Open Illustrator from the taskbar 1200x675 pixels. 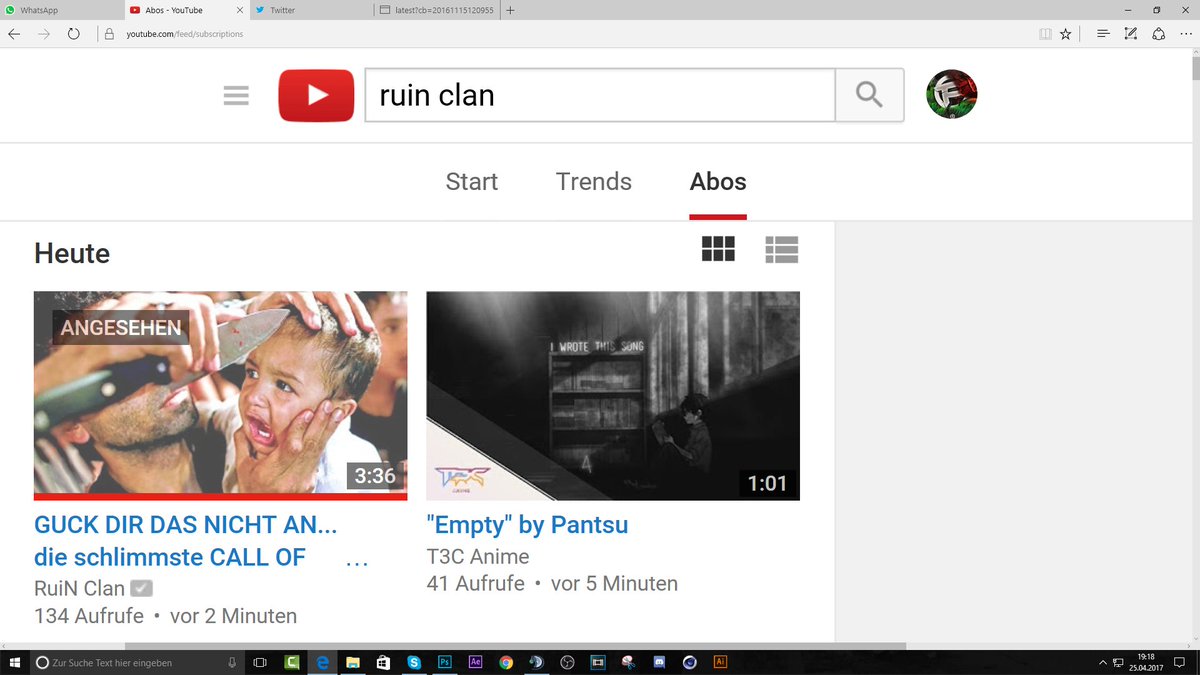(720, 662)
